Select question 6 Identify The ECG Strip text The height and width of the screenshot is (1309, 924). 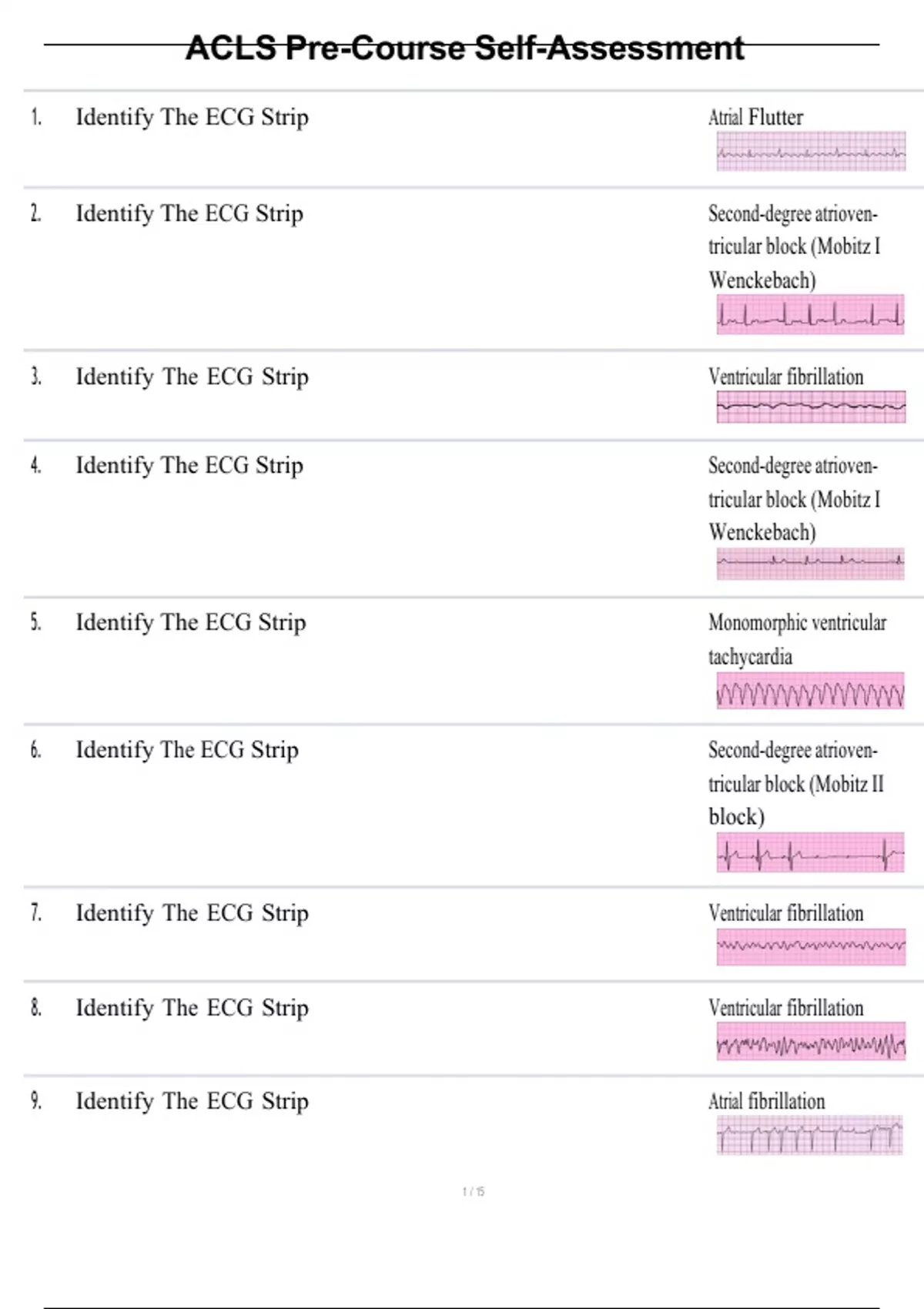click(186, 750)
